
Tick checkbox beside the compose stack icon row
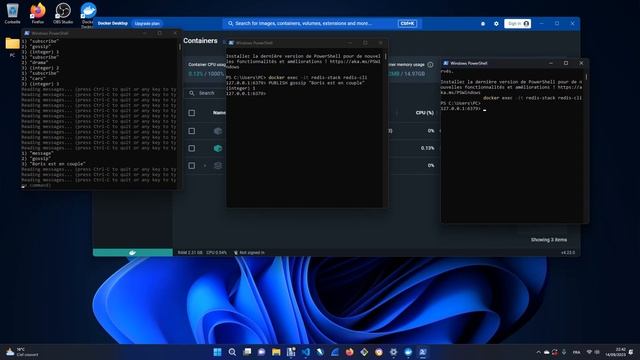[191, 165]
